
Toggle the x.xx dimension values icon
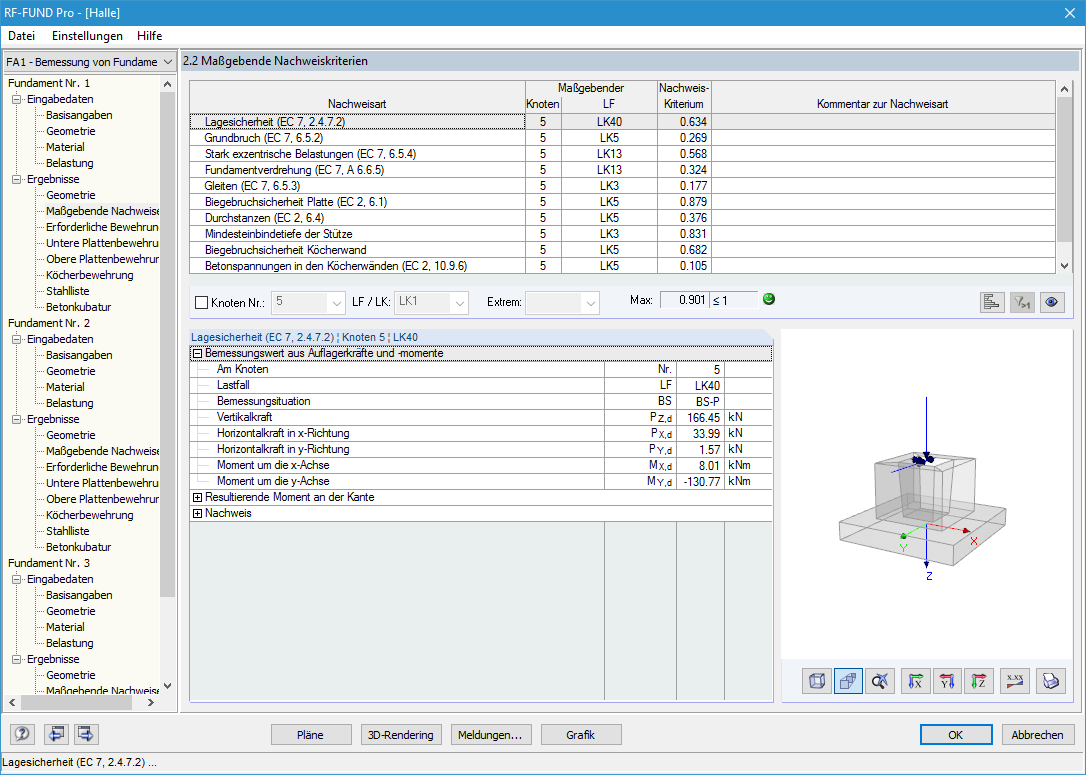click(1015, 682)
